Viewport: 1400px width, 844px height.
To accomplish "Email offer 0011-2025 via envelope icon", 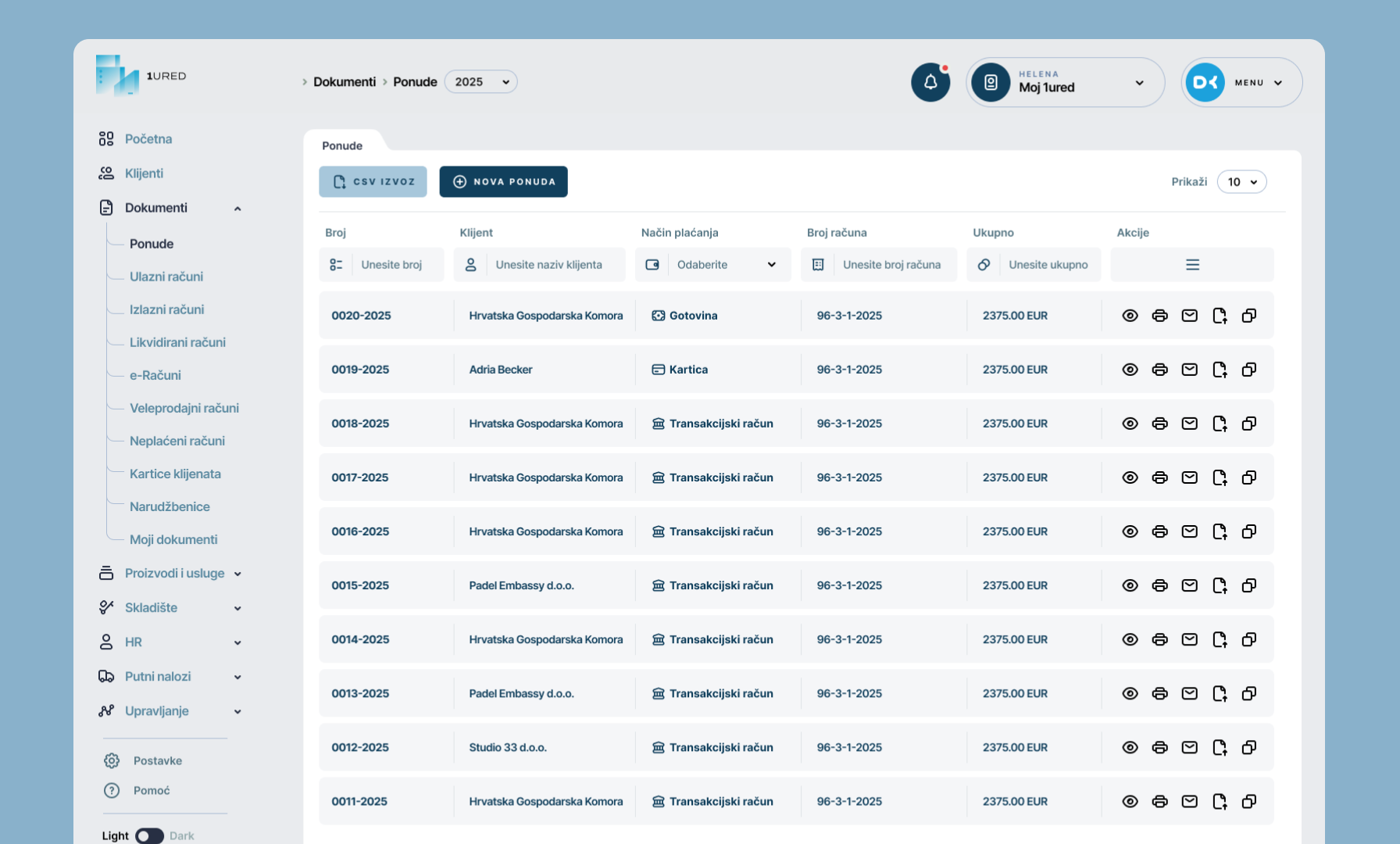I will [1189, 801].
